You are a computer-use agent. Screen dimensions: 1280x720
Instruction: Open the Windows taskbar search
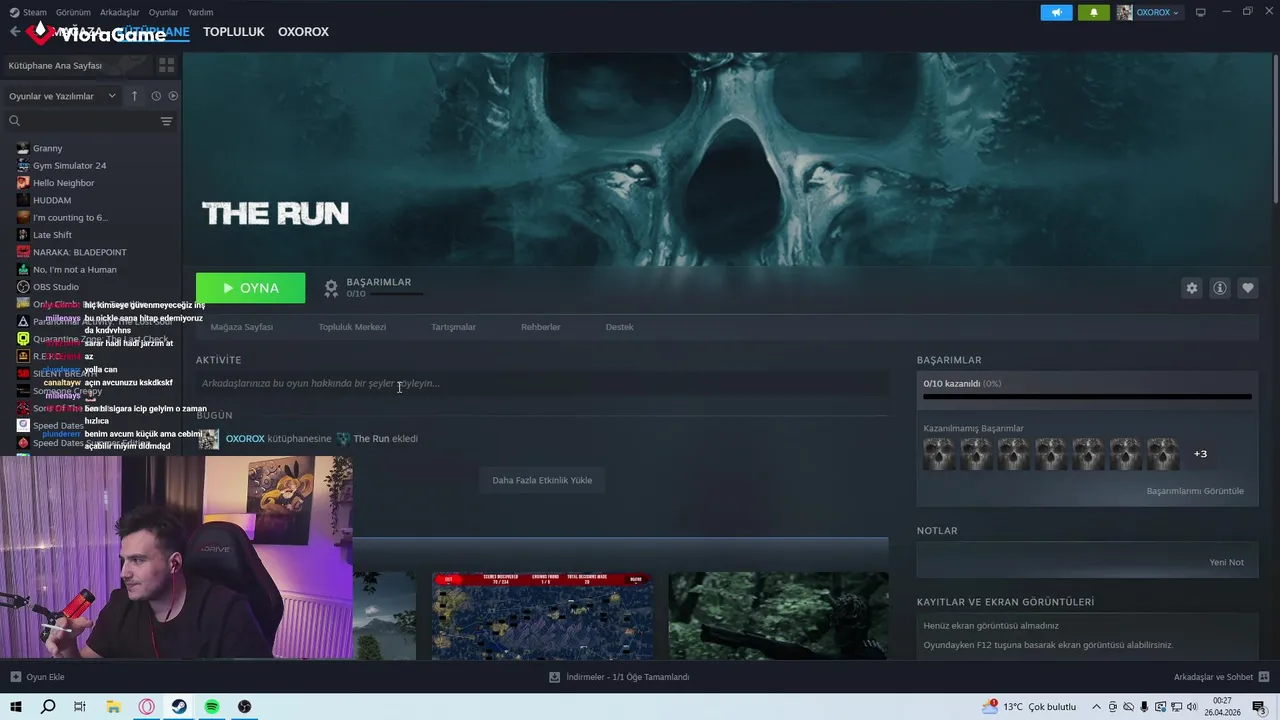point(48,707)
